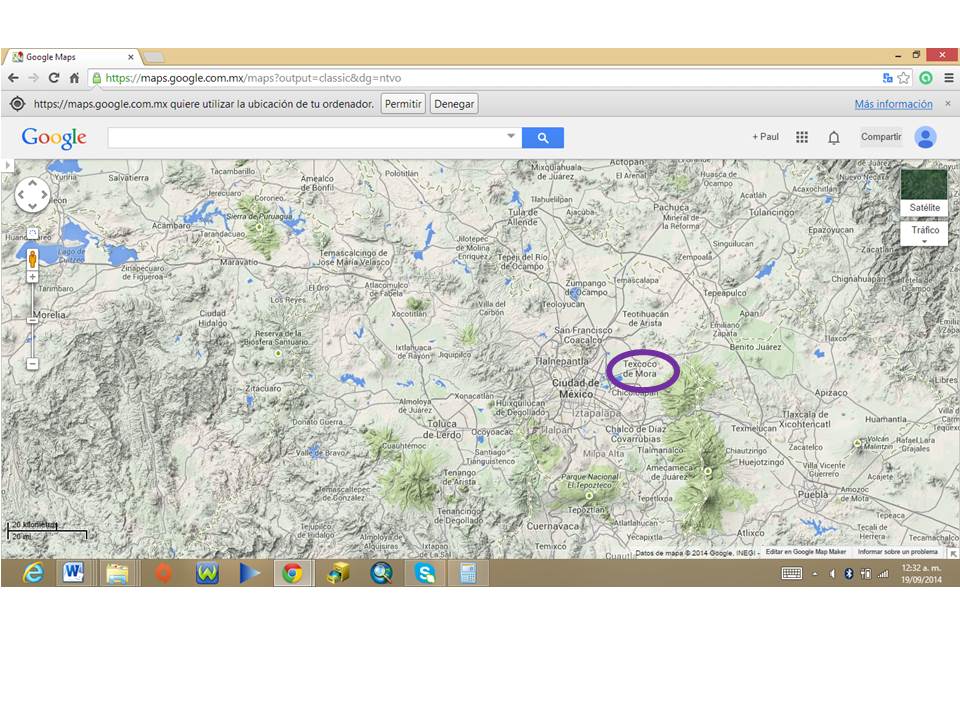Open Editar en Google Map Maker link

pyautogui.click(x=806, y=552)
